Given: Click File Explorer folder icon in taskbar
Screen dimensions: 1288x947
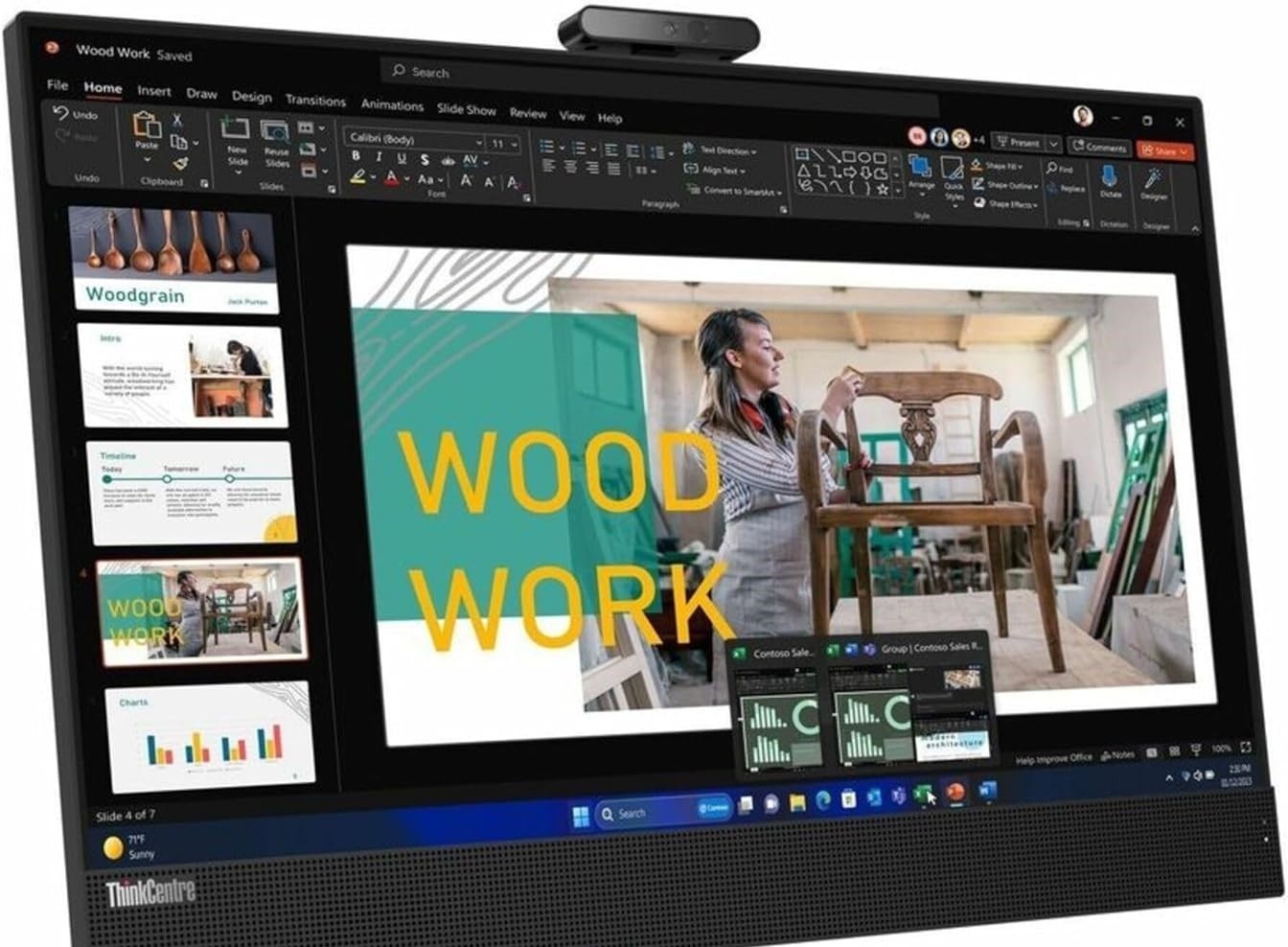Looking at the screenshot, I should coord(797,802).
